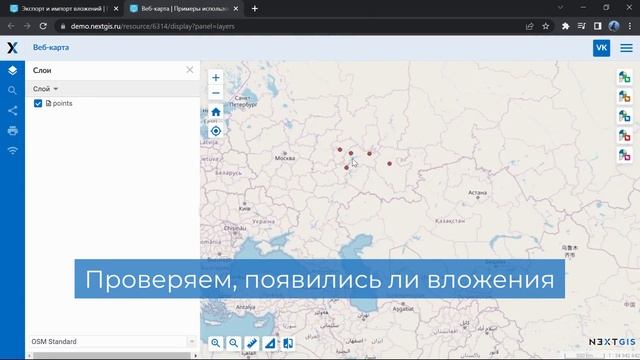Open the hamburger main menu

click(x=627, y=48)
